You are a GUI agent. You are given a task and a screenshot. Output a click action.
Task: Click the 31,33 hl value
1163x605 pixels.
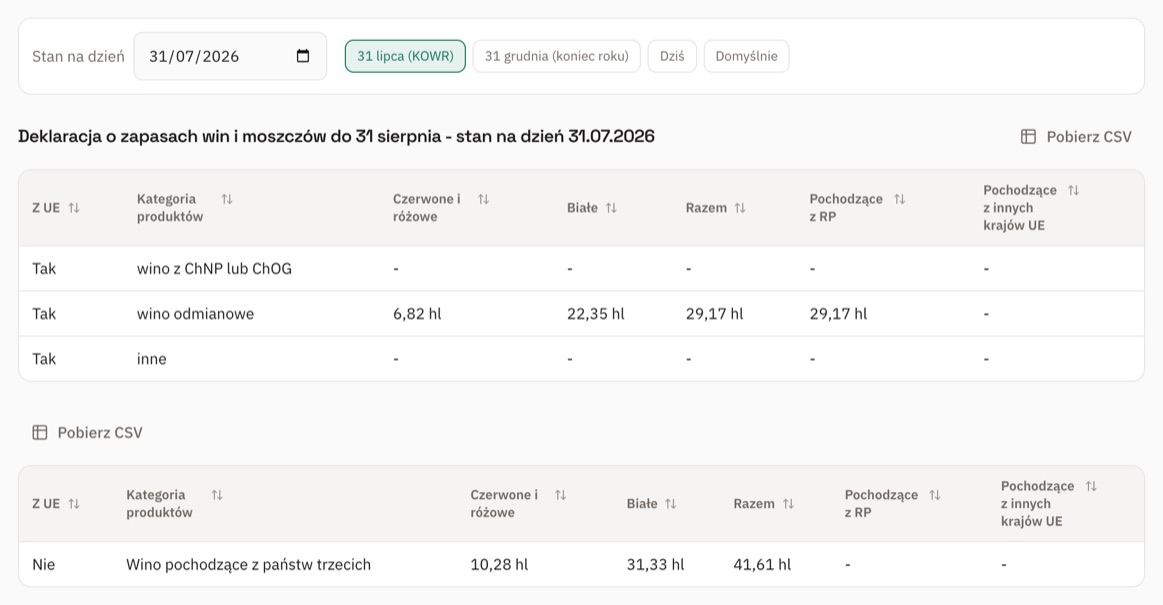click(x=656, y=564)
